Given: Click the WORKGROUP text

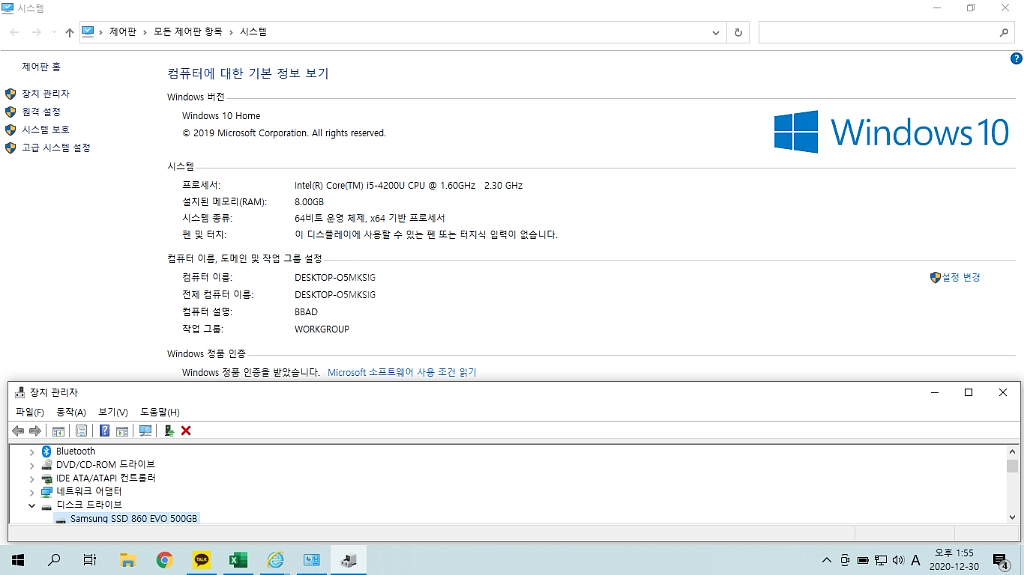Looking at the screenshot, I should [x=322, y=329].
